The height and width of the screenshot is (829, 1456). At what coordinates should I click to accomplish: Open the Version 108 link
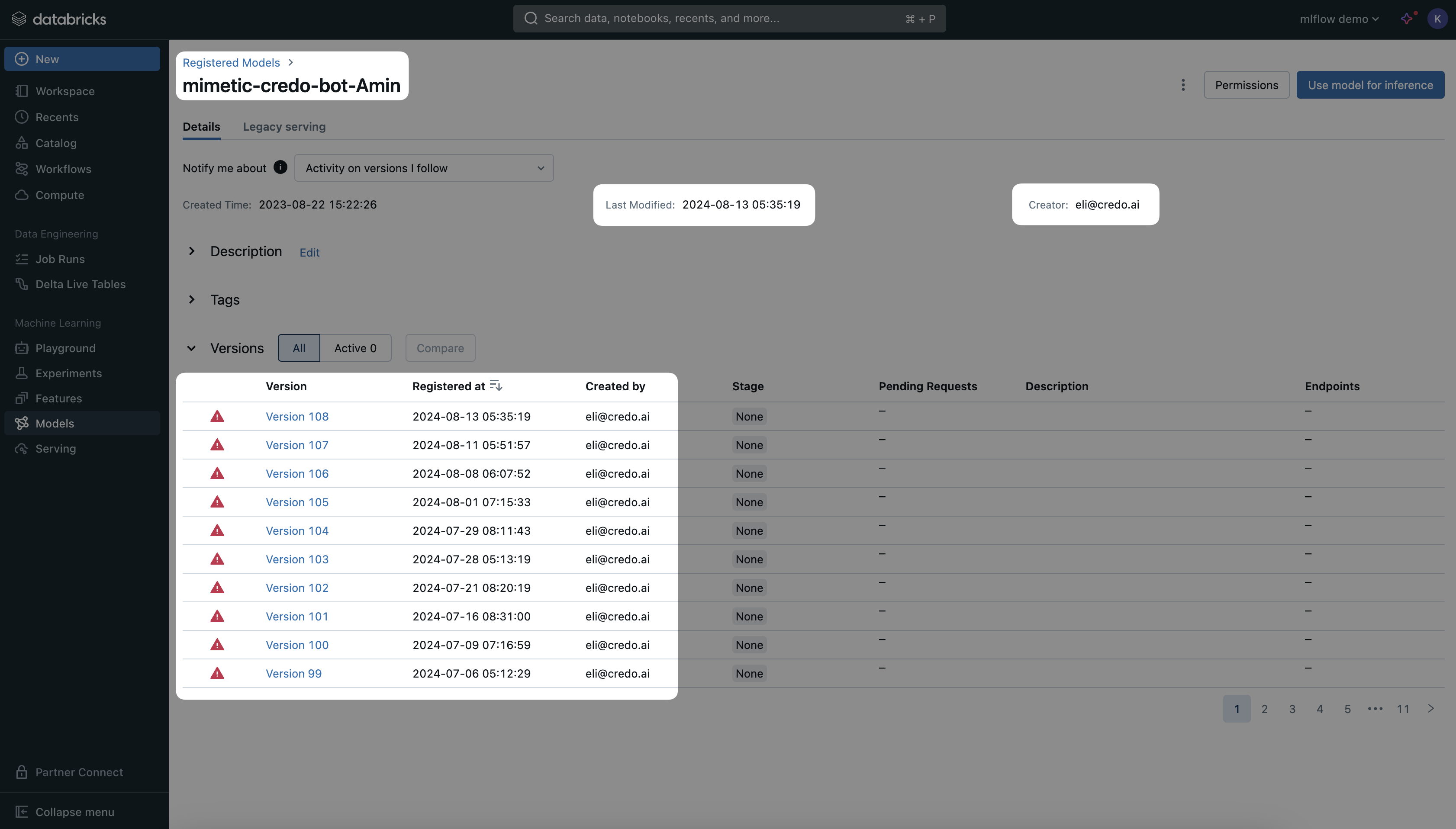click(297, 416)
